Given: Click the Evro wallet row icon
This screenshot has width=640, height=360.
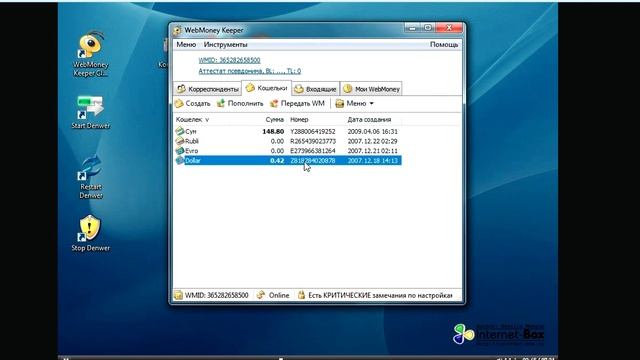Looking at the screenshot, I should [180, 151].
